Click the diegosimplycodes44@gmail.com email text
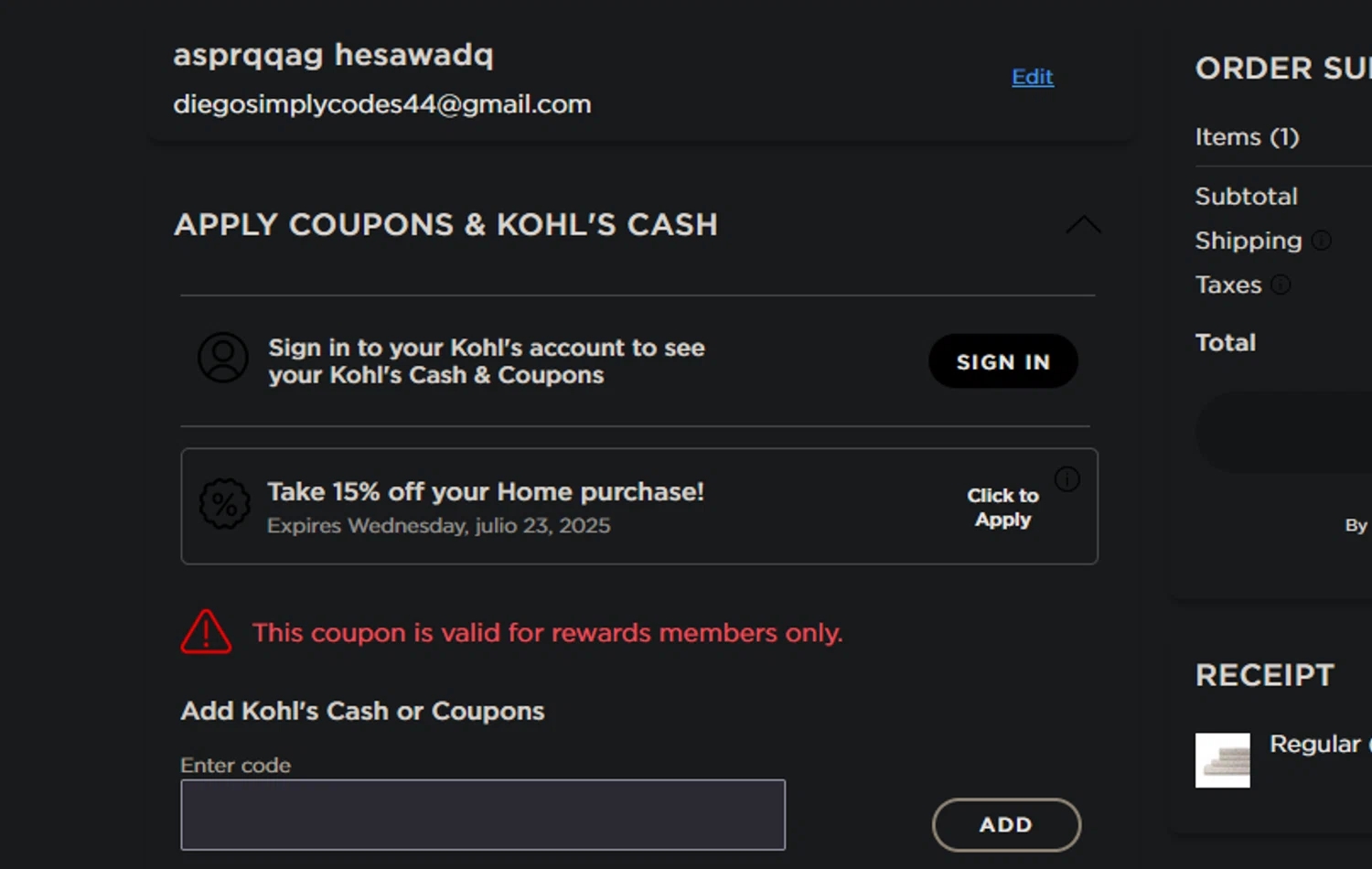The image size is (1372, 869). pos(382,104)
